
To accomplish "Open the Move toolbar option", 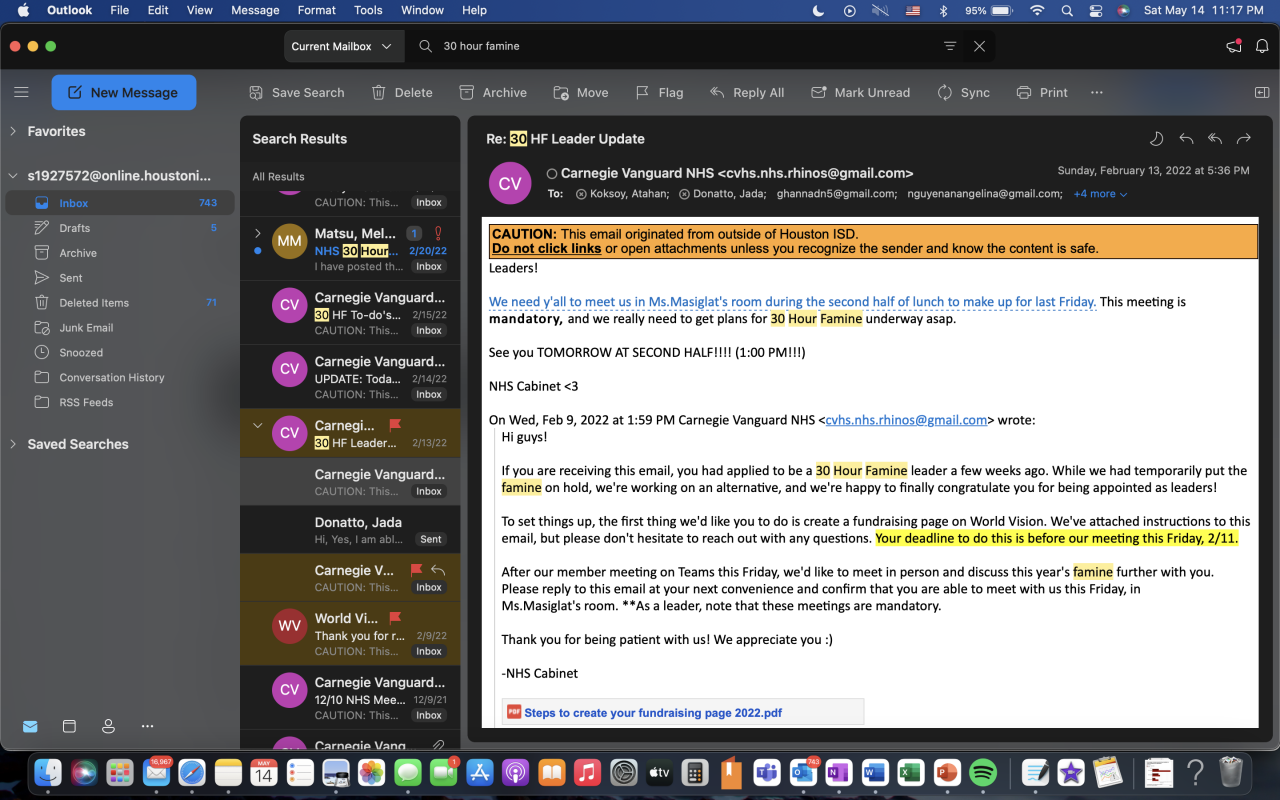I will [x=581, y=92].
